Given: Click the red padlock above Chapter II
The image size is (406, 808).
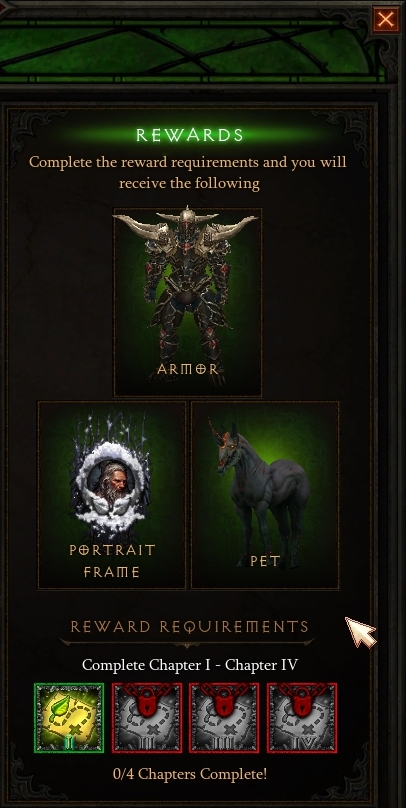Looking at the screenshot, I should tap(147, 700).
